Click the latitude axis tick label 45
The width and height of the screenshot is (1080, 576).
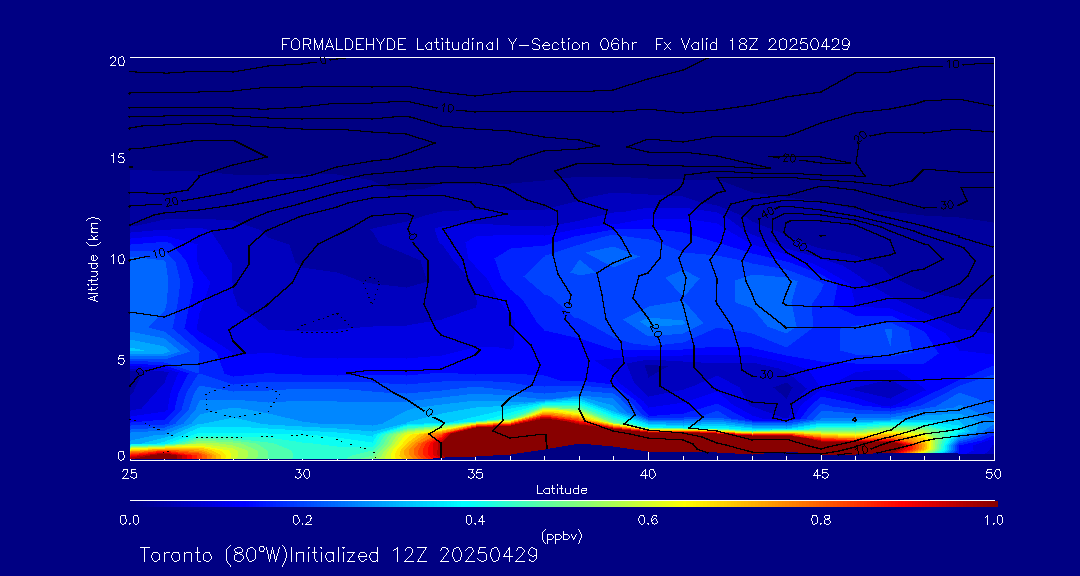820,474
